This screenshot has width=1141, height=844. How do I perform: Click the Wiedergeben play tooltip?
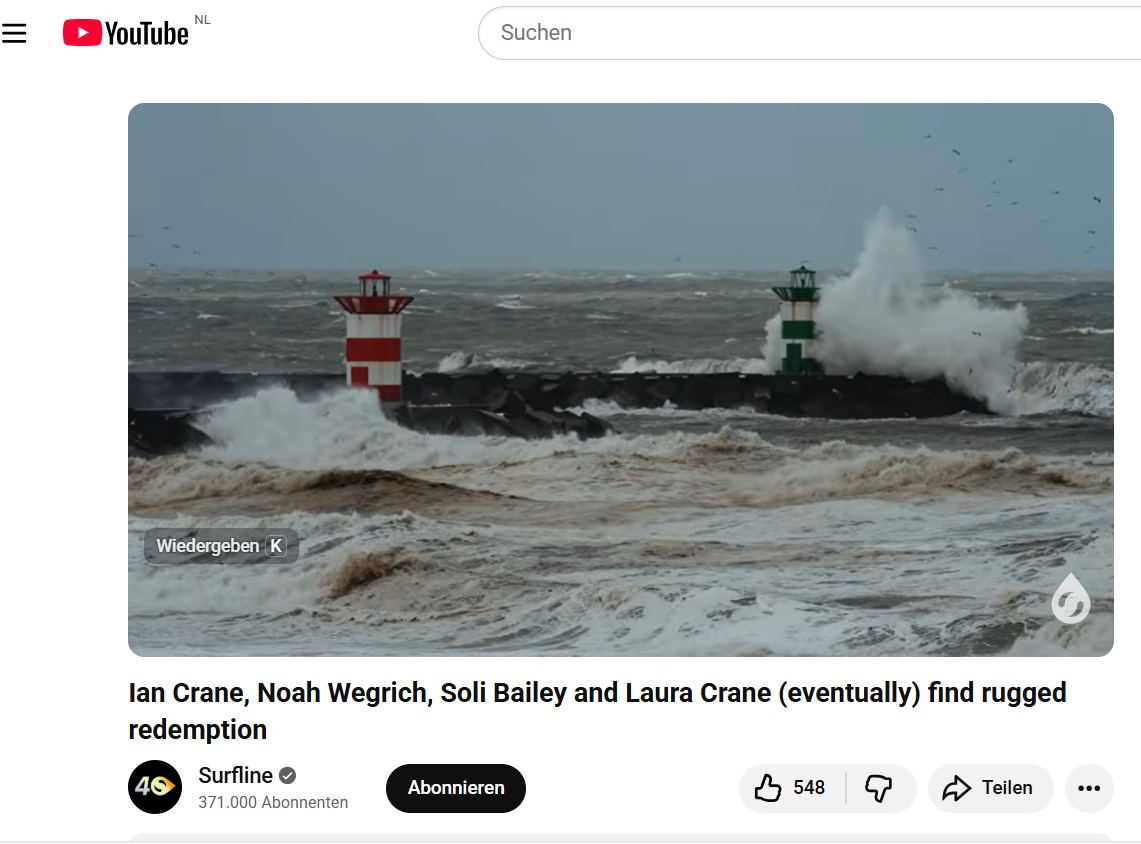[221, 546]
